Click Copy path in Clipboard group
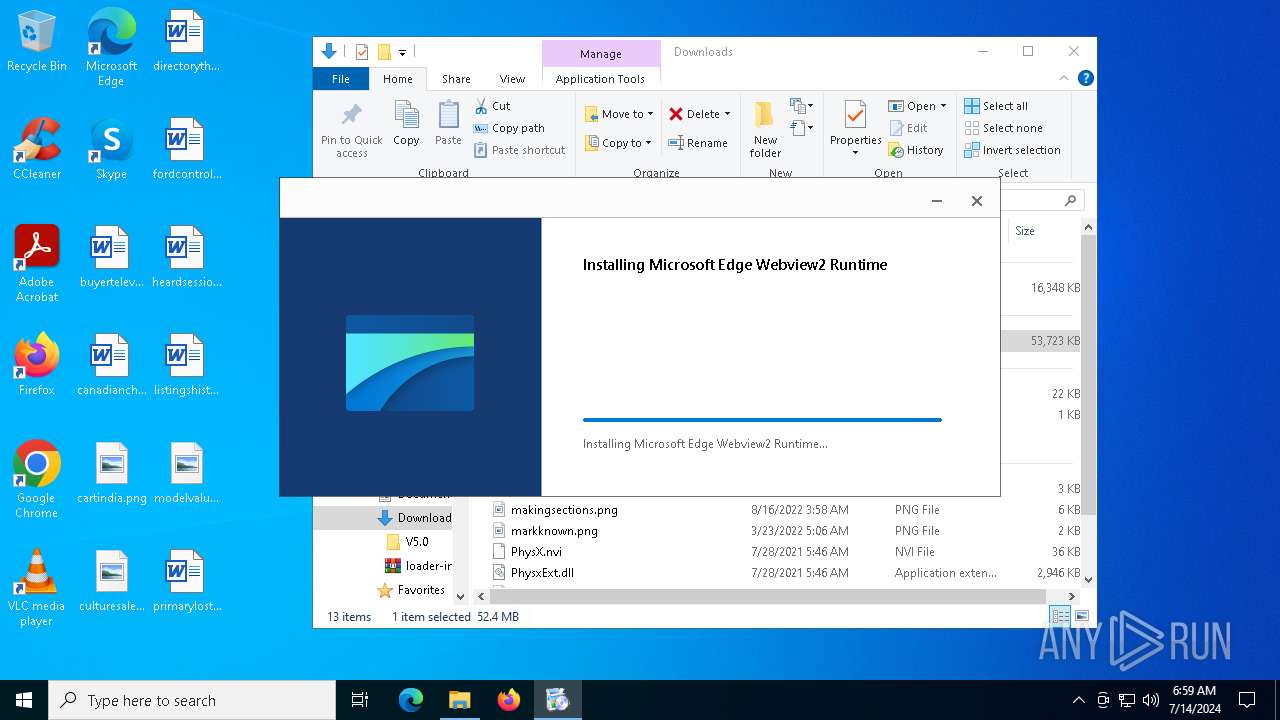The image size is (1280, 720). coord(508,128)
